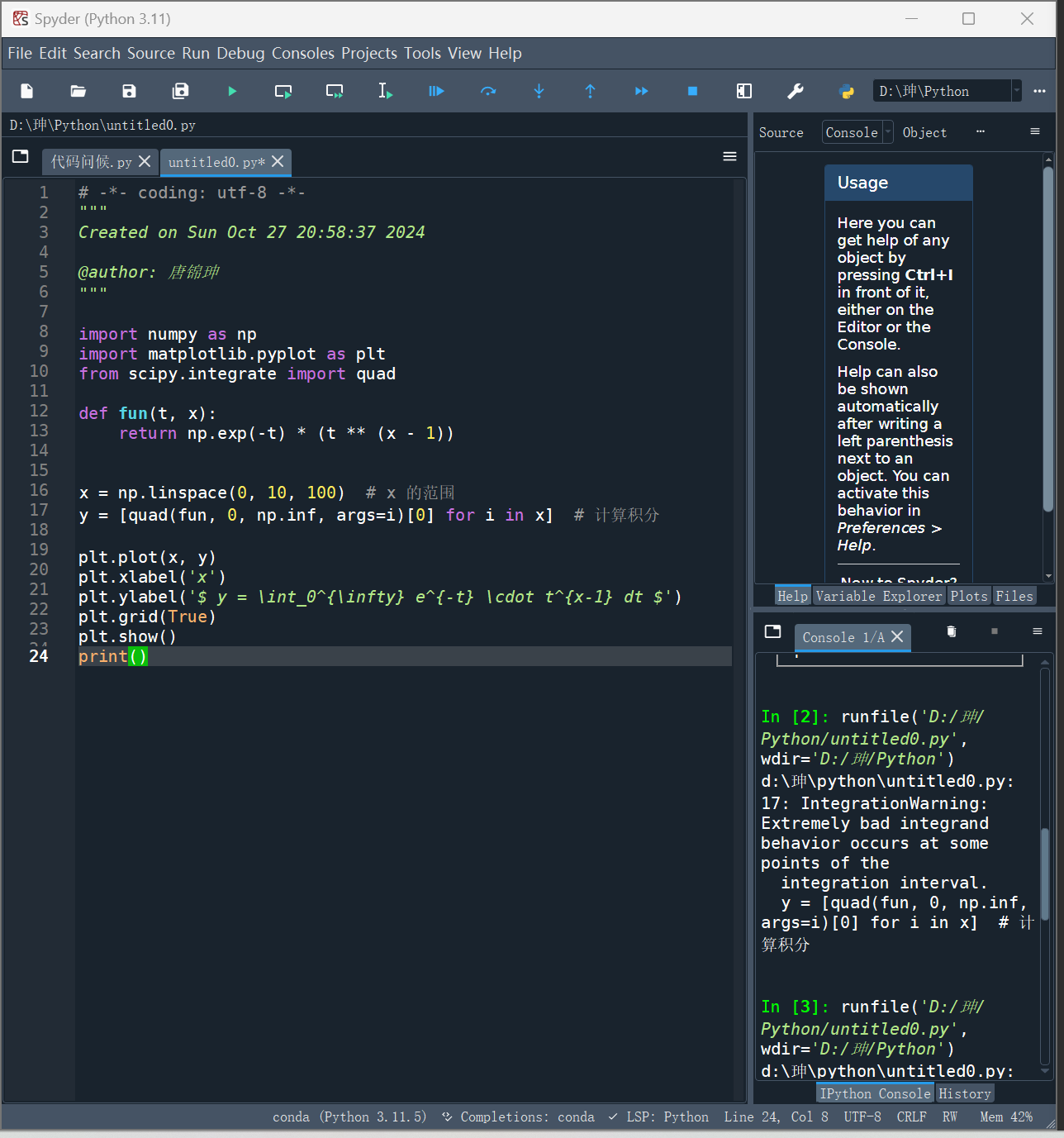Save the current file
This screenshot has width=1064, height=1138.
click(x=129, y=91)
